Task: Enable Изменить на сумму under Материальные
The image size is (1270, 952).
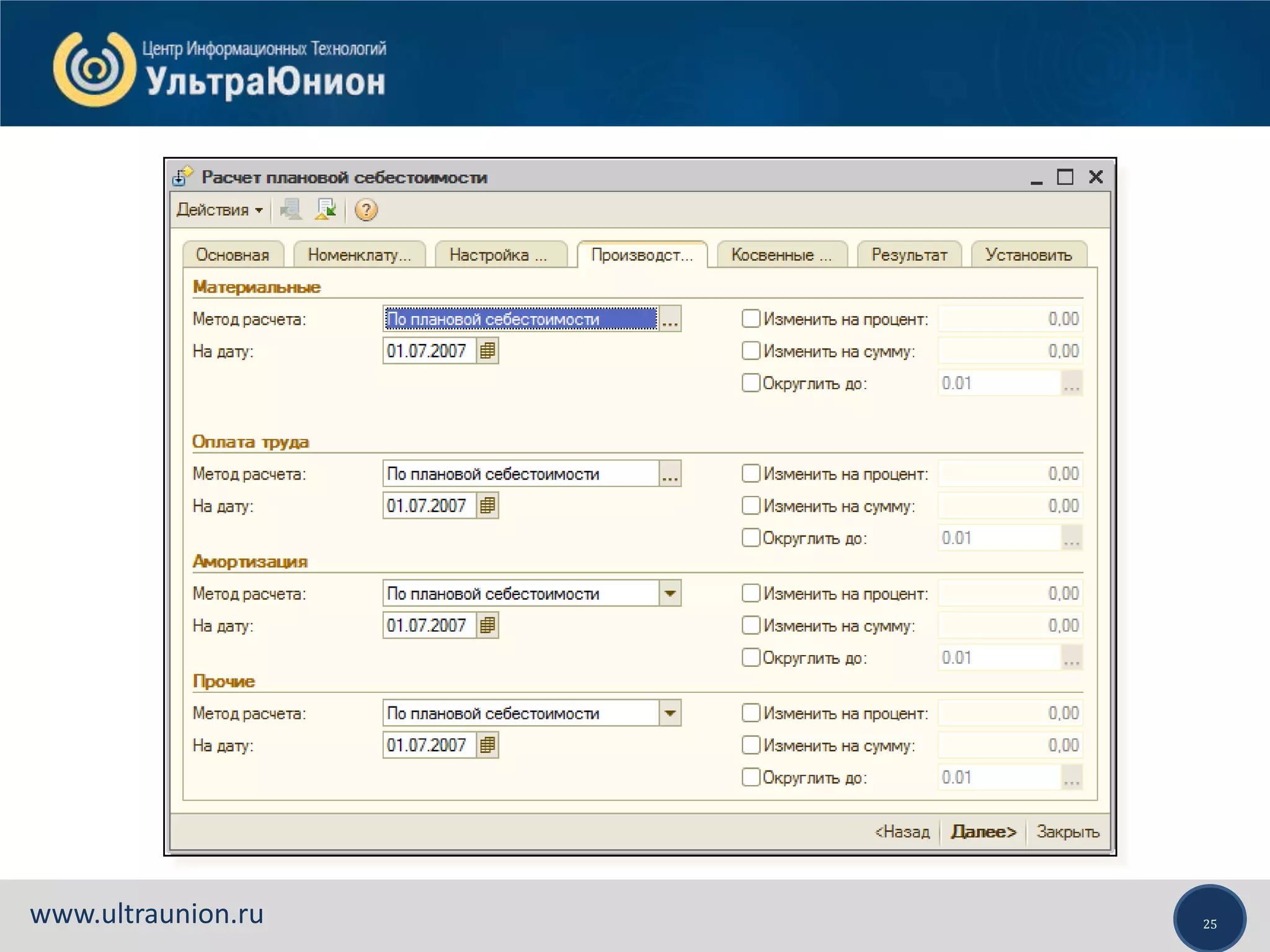Action: pos(750,351)
